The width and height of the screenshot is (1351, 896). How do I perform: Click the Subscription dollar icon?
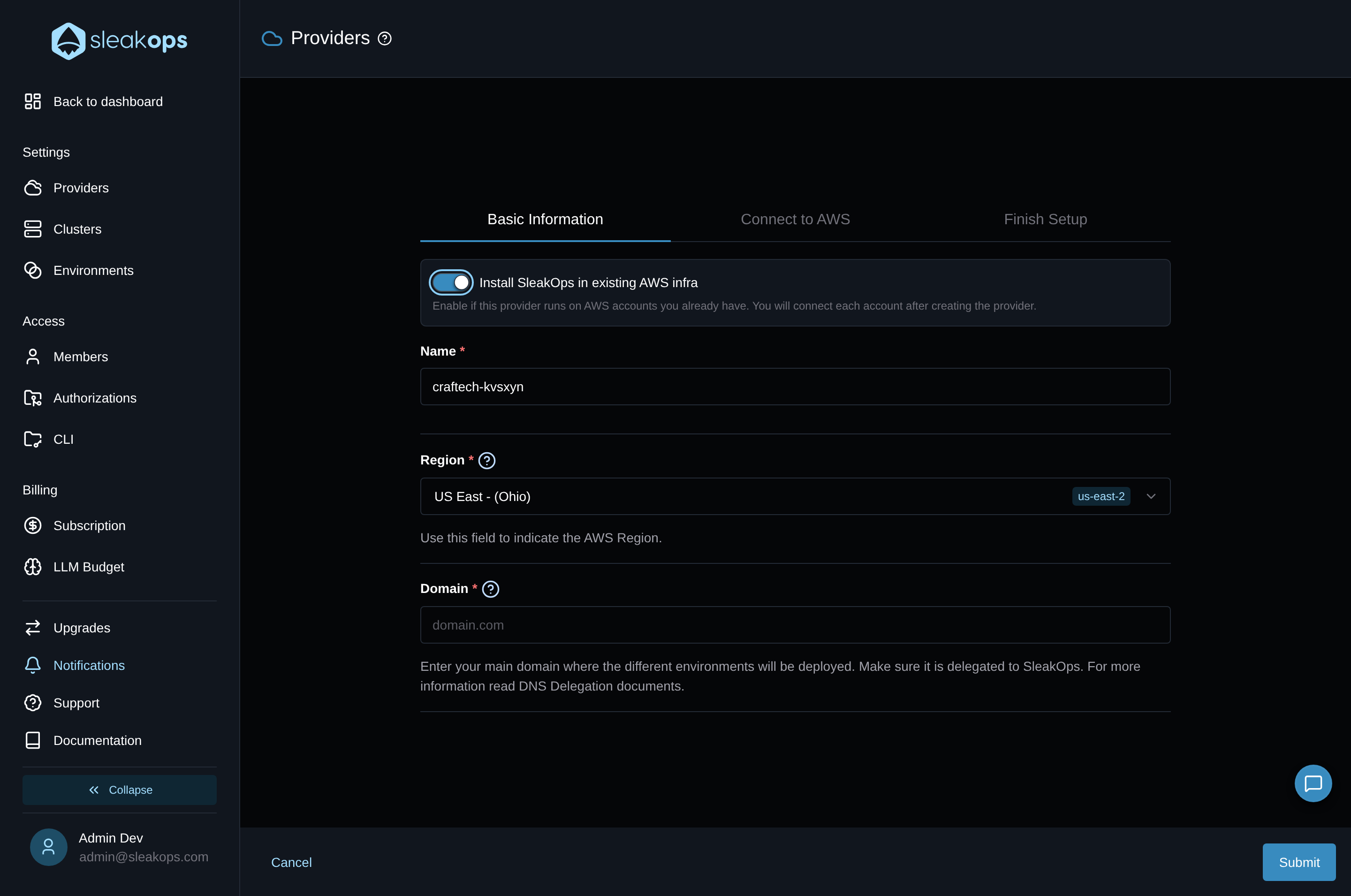coord(32,525)
